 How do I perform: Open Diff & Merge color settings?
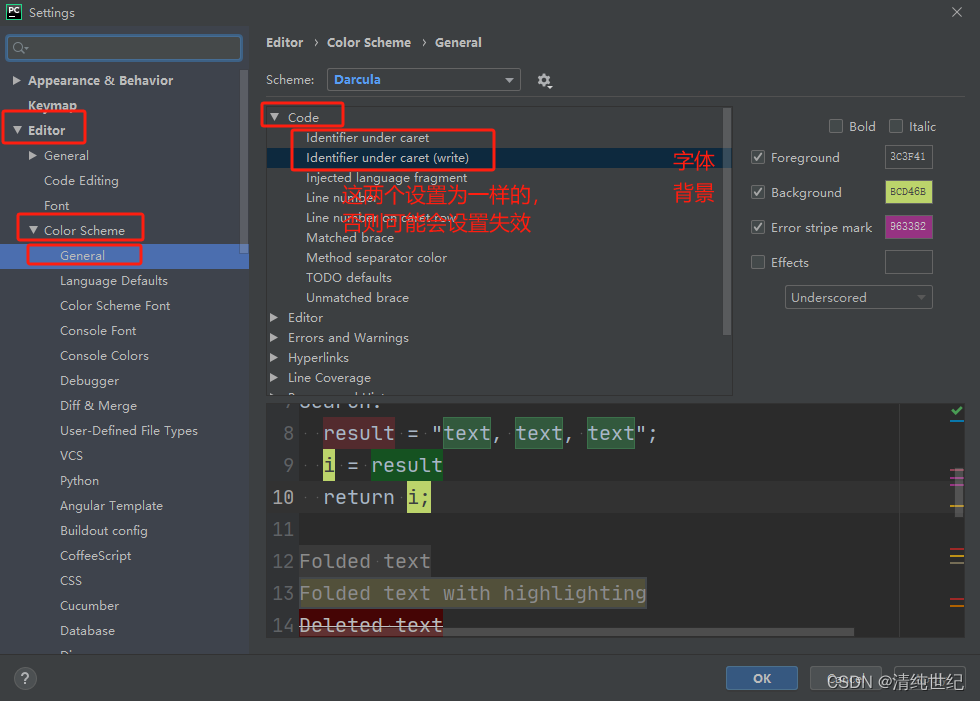coord(98,405)
